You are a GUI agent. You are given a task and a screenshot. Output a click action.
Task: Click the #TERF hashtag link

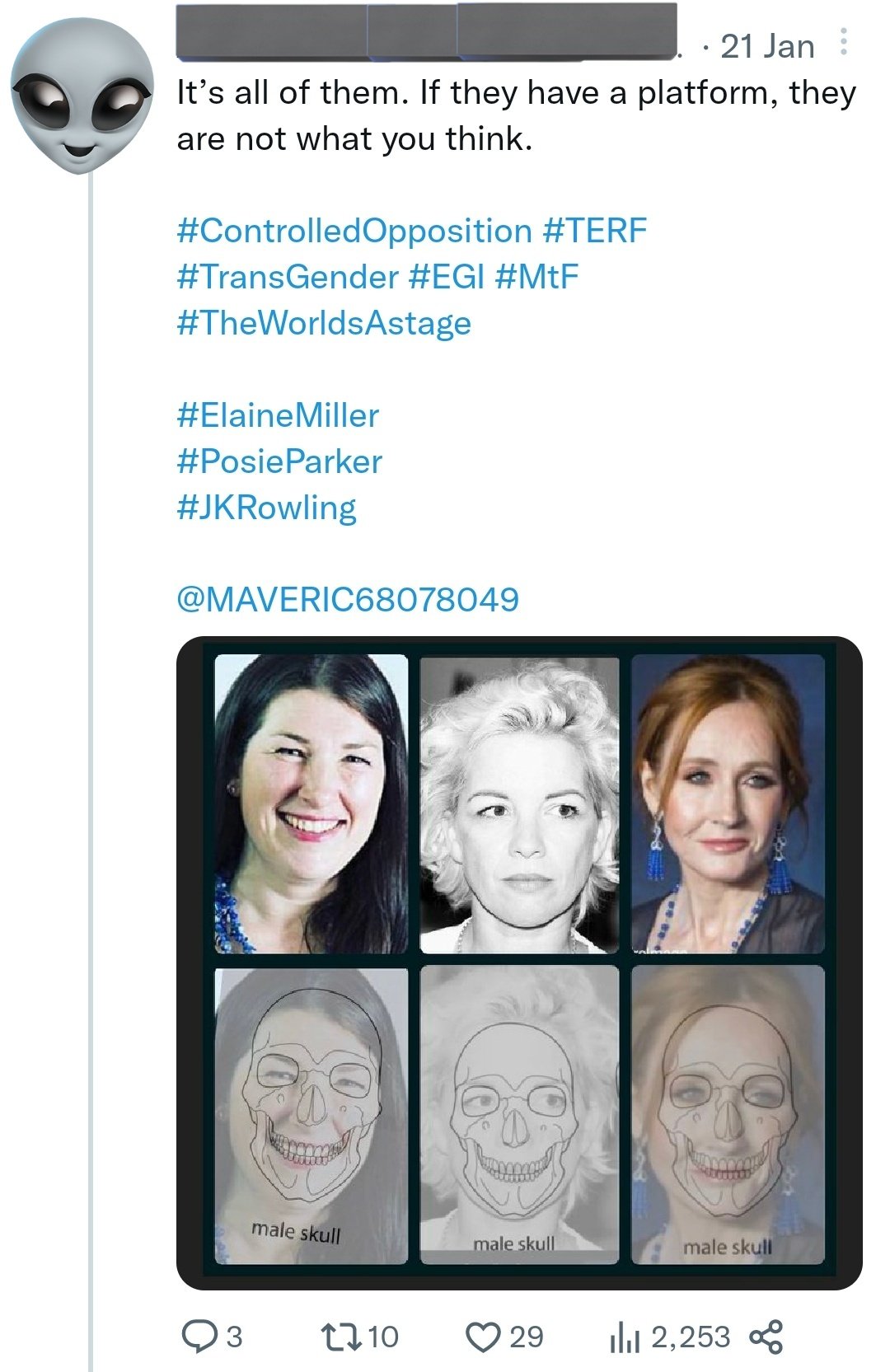click(x=595, y=231)
